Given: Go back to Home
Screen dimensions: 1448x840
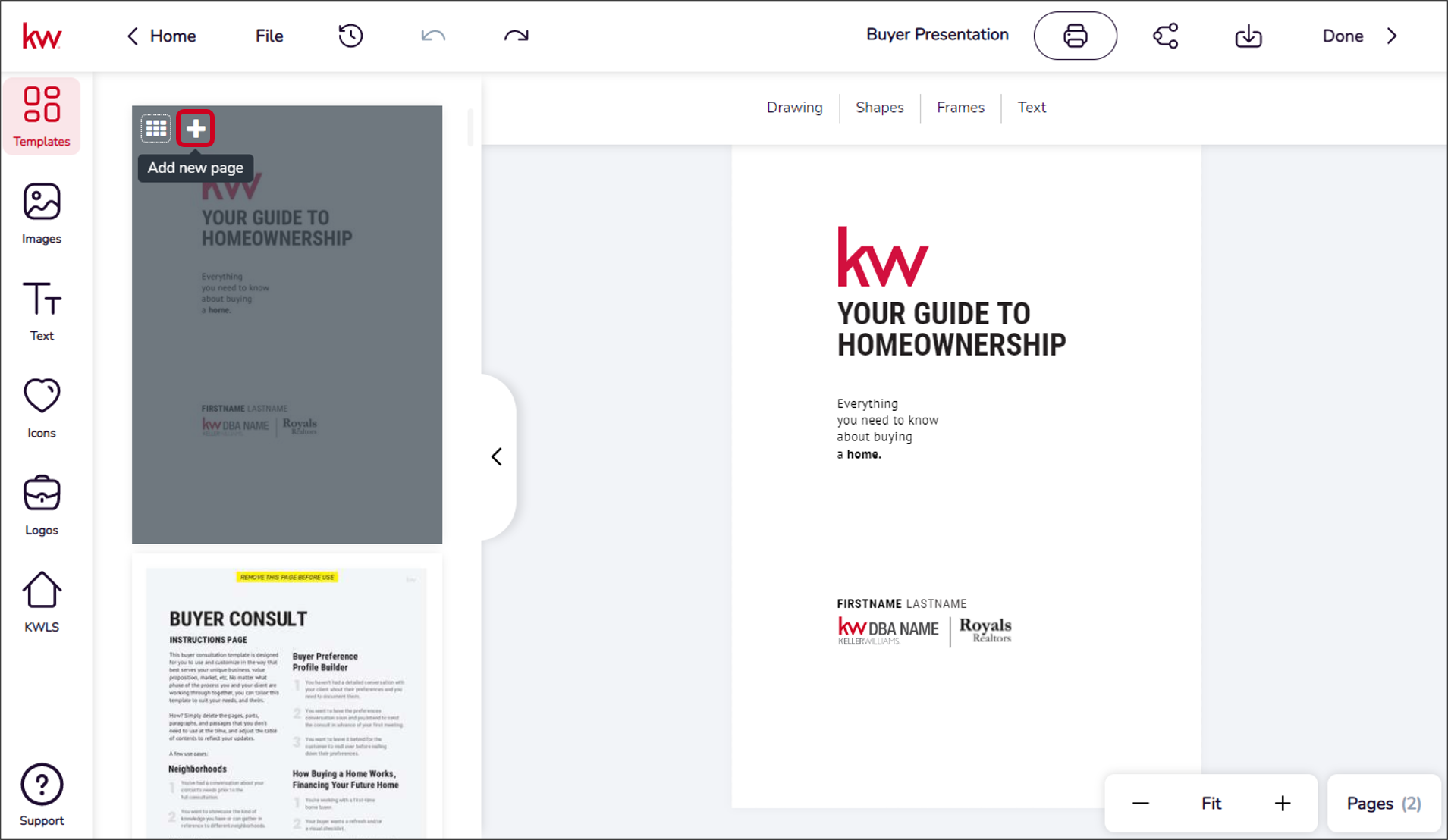Looking at the screenshot, I should [161, 36].
